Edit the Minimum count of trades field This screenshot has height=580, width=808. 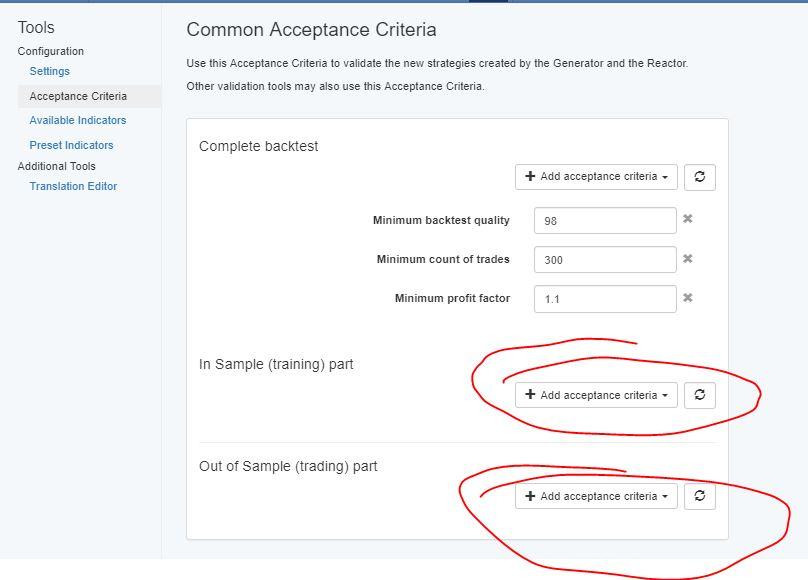click(x=605, y=260)
